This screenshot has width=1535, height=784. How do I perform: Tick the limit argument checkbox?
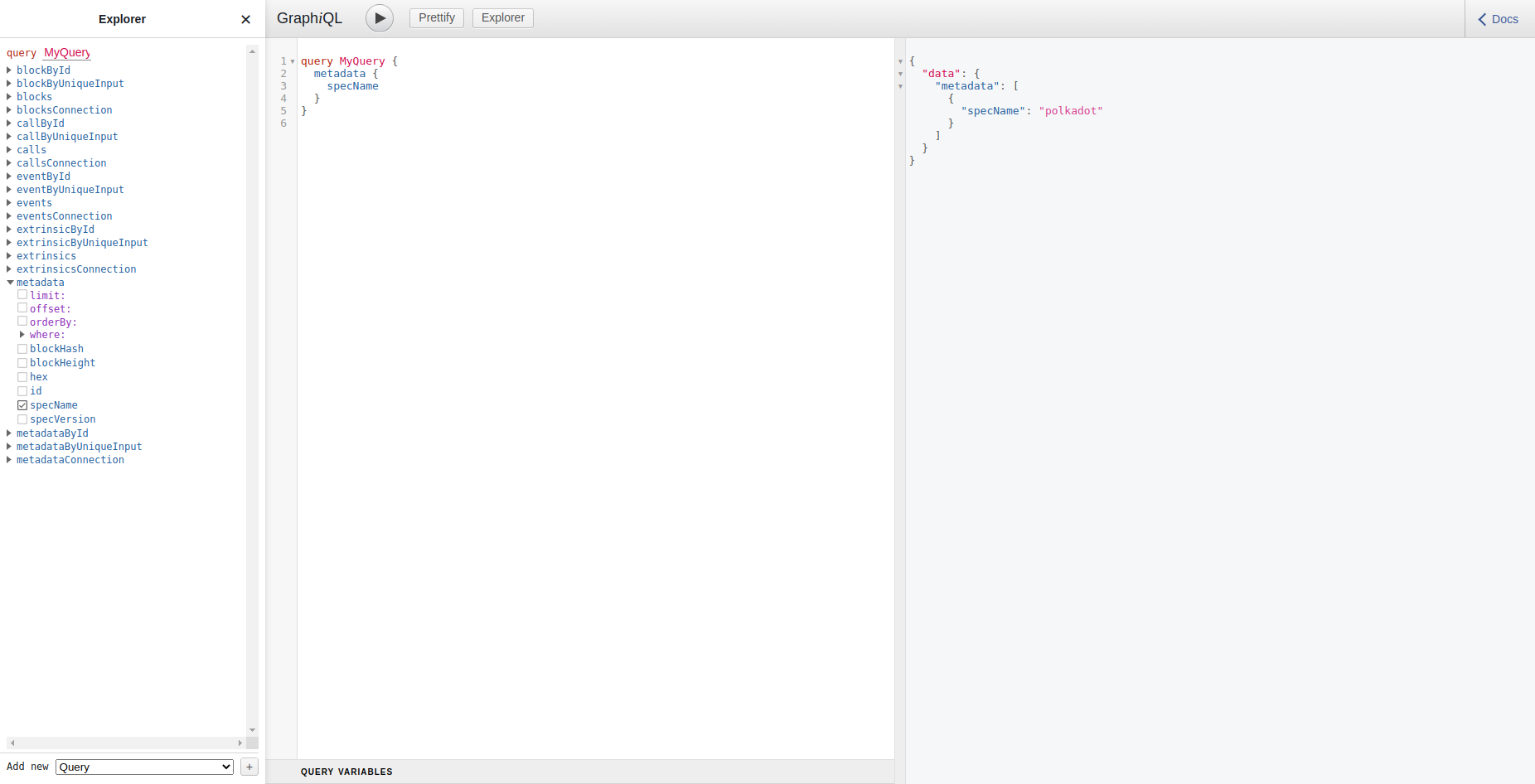click(x=22, y=295)
